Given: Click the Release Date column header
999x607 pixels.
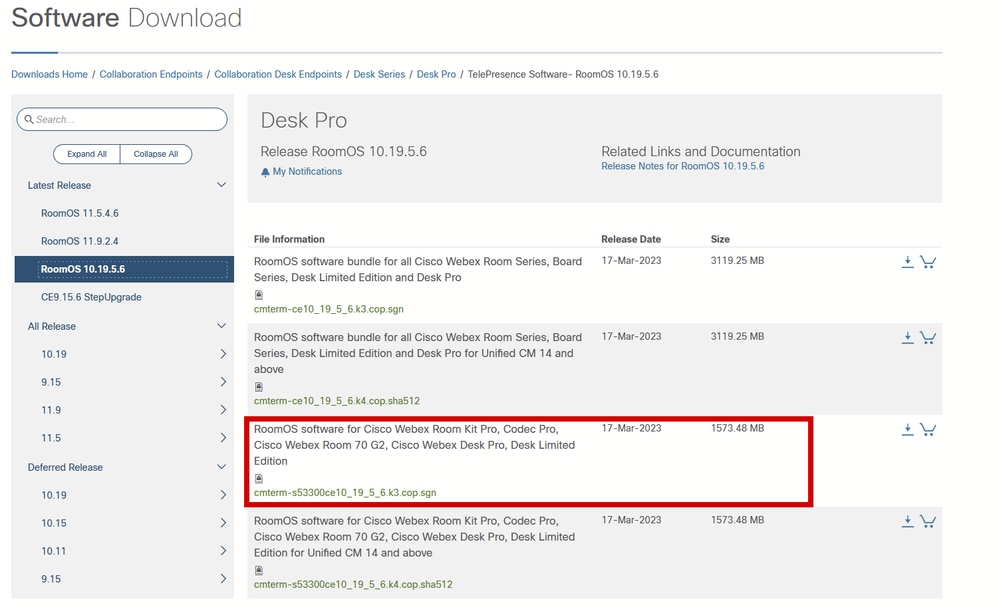Looking at the screenshot, I should pos(631,239).
